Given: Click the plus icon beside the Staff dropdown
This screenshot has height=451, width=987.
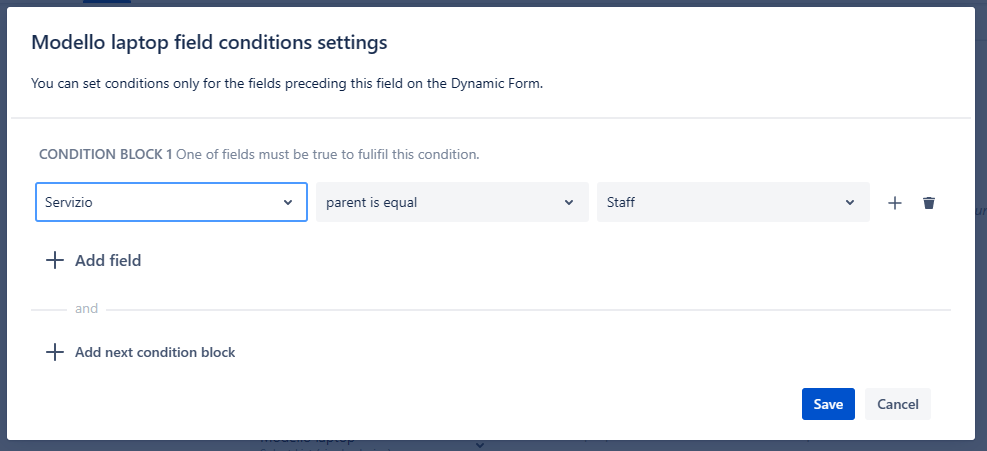Looking at the screenshot, I should click(895, 203).
